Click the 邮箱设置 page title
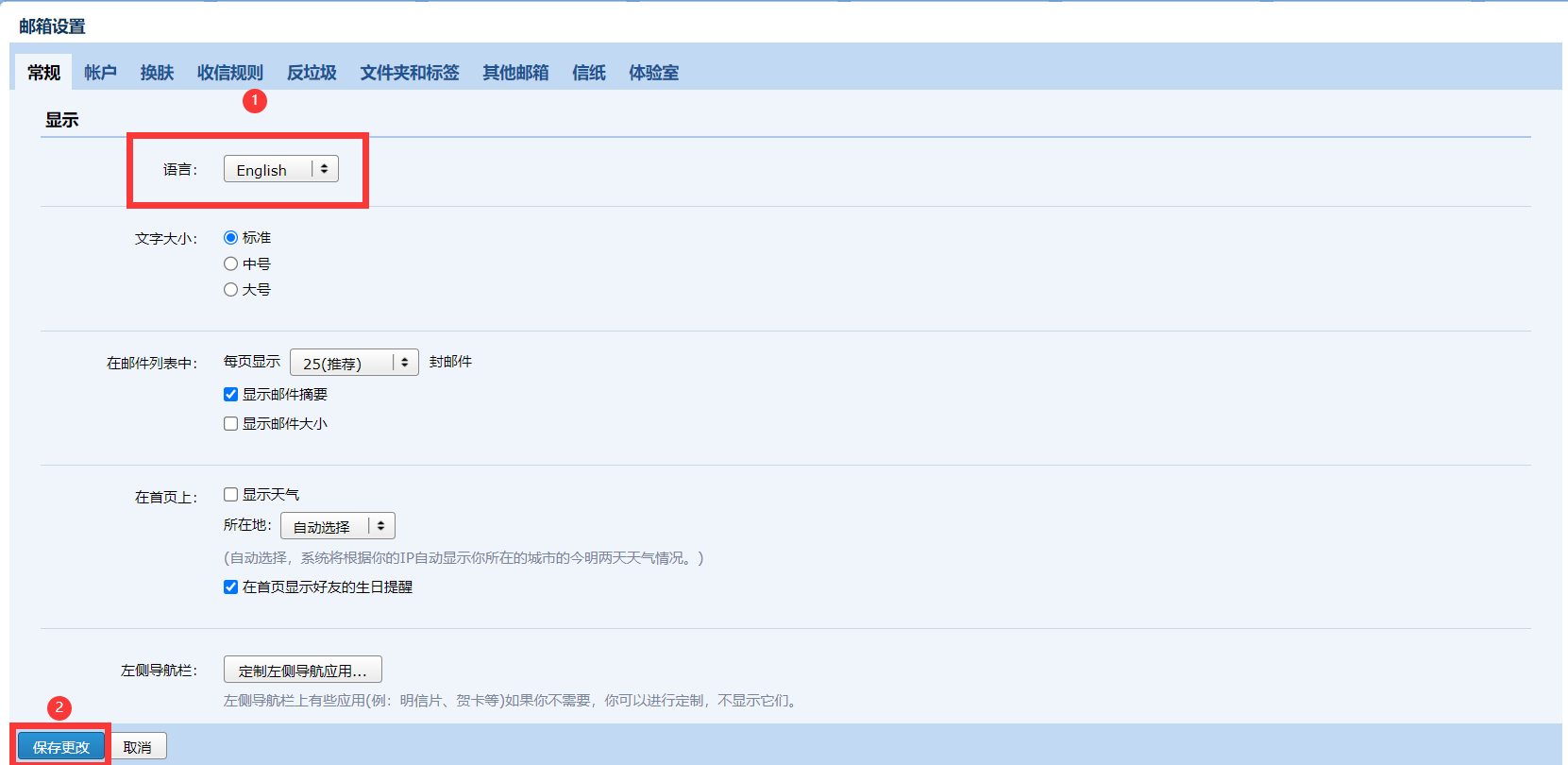Viewport: 1568px width, 765px height. (x=52, y=26)
